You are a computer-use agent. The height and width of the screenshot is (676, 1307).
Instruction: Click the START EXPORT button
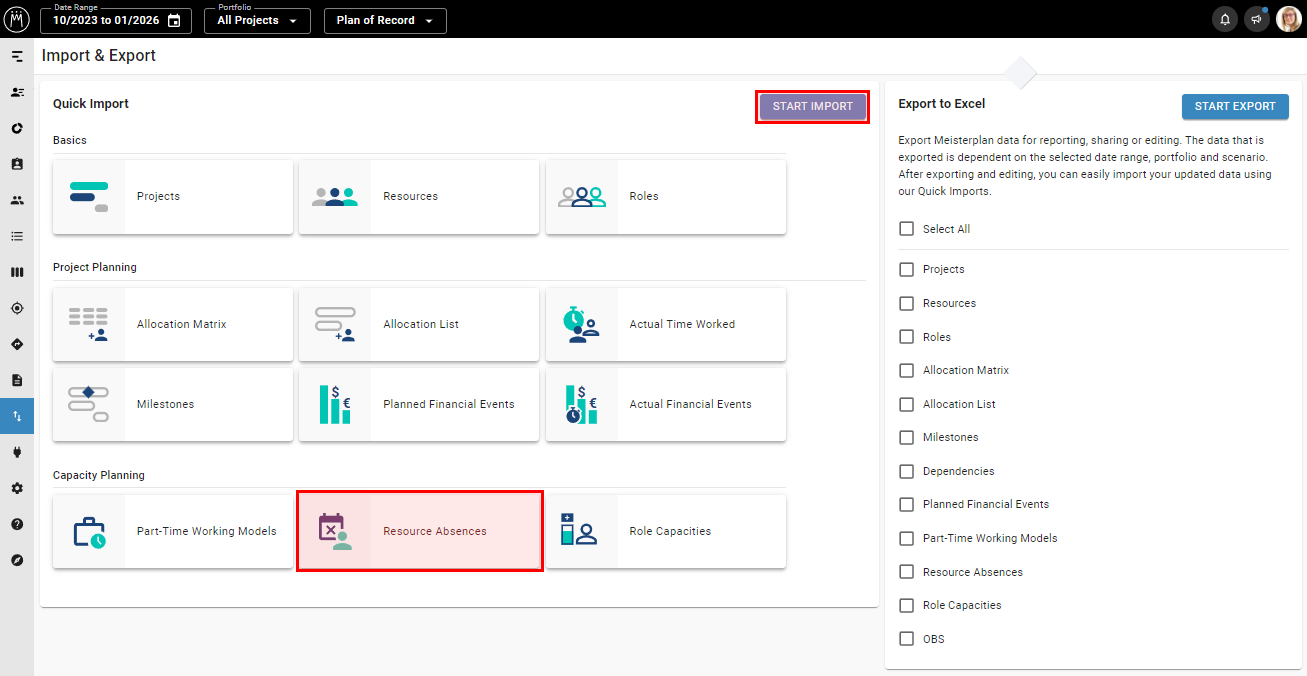(x=1235, y=106)
